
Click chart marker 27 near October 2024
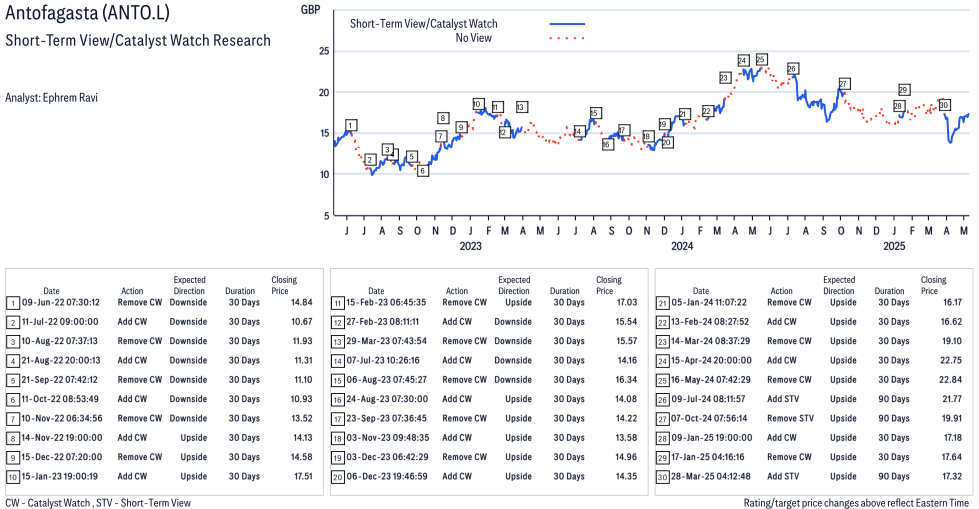(844, 84)
